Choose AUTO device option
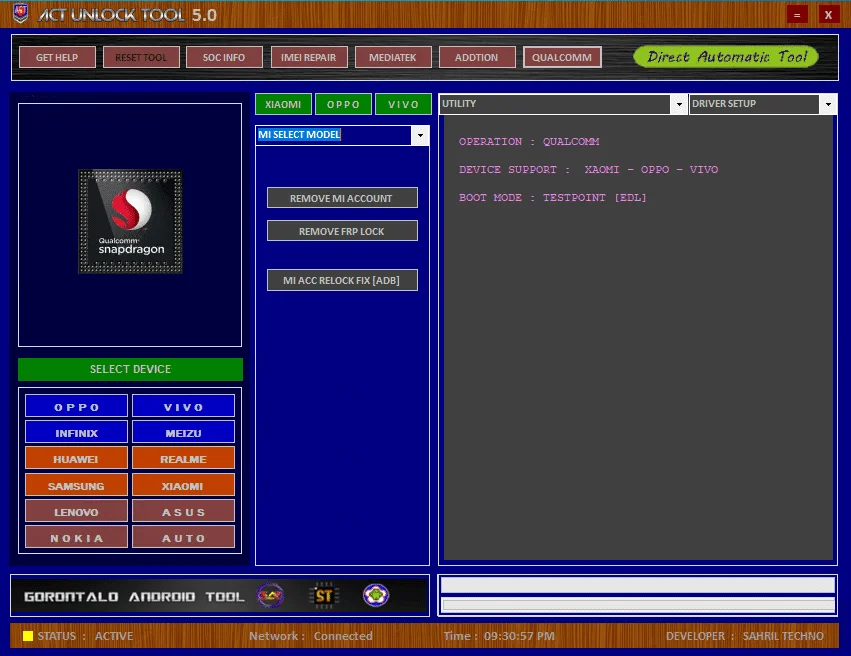The height and width of the screenshot is (656, 851). 183,537
